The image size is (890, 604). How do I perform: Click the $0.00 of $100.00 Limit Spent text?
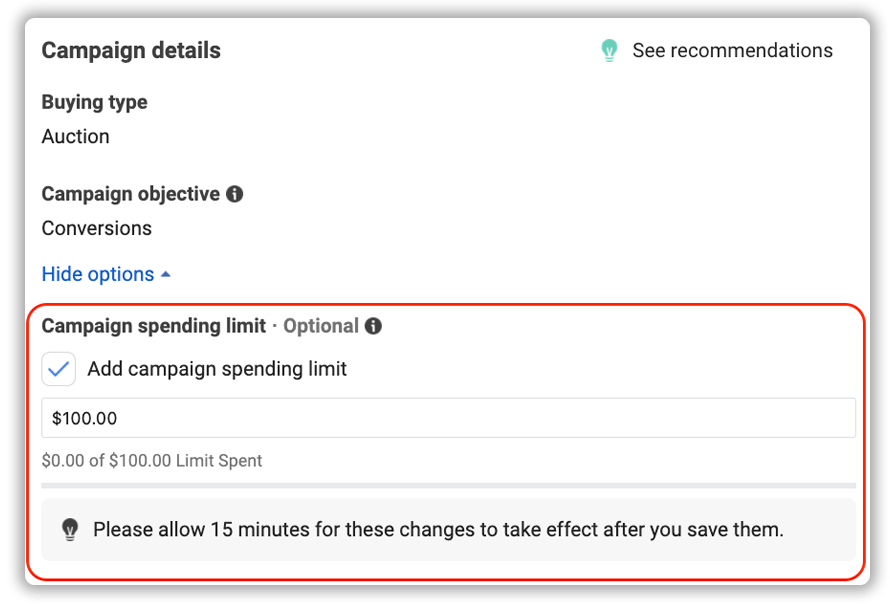151,460
